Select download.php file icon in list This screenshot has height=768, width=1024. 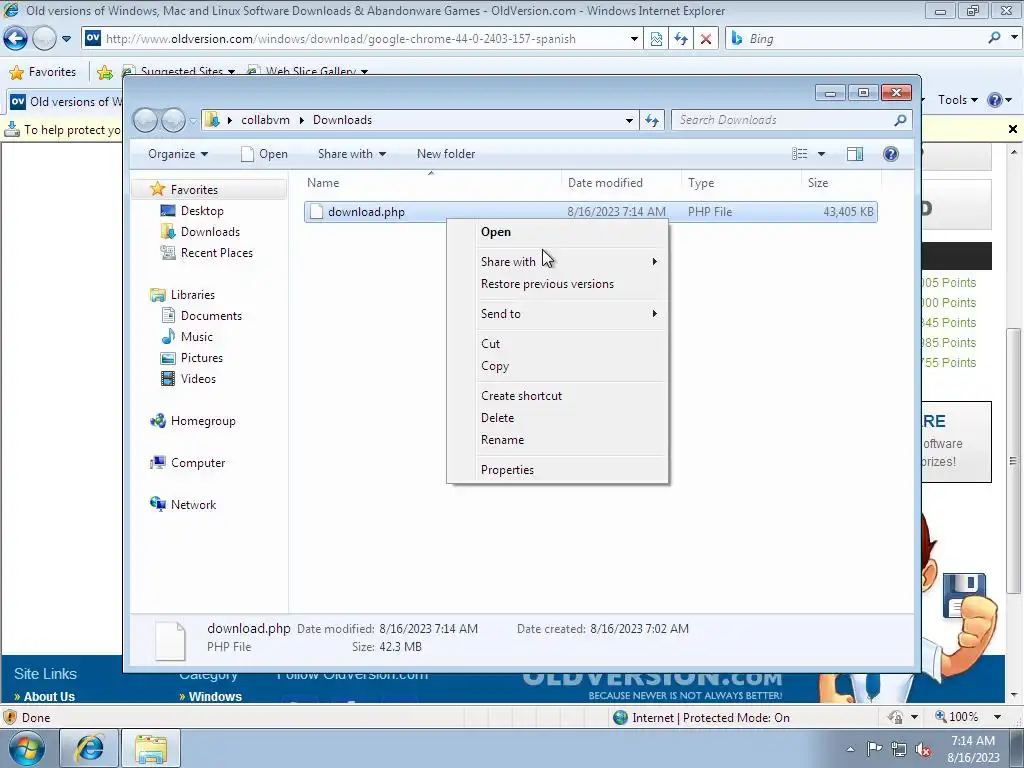tap(316, 212)
